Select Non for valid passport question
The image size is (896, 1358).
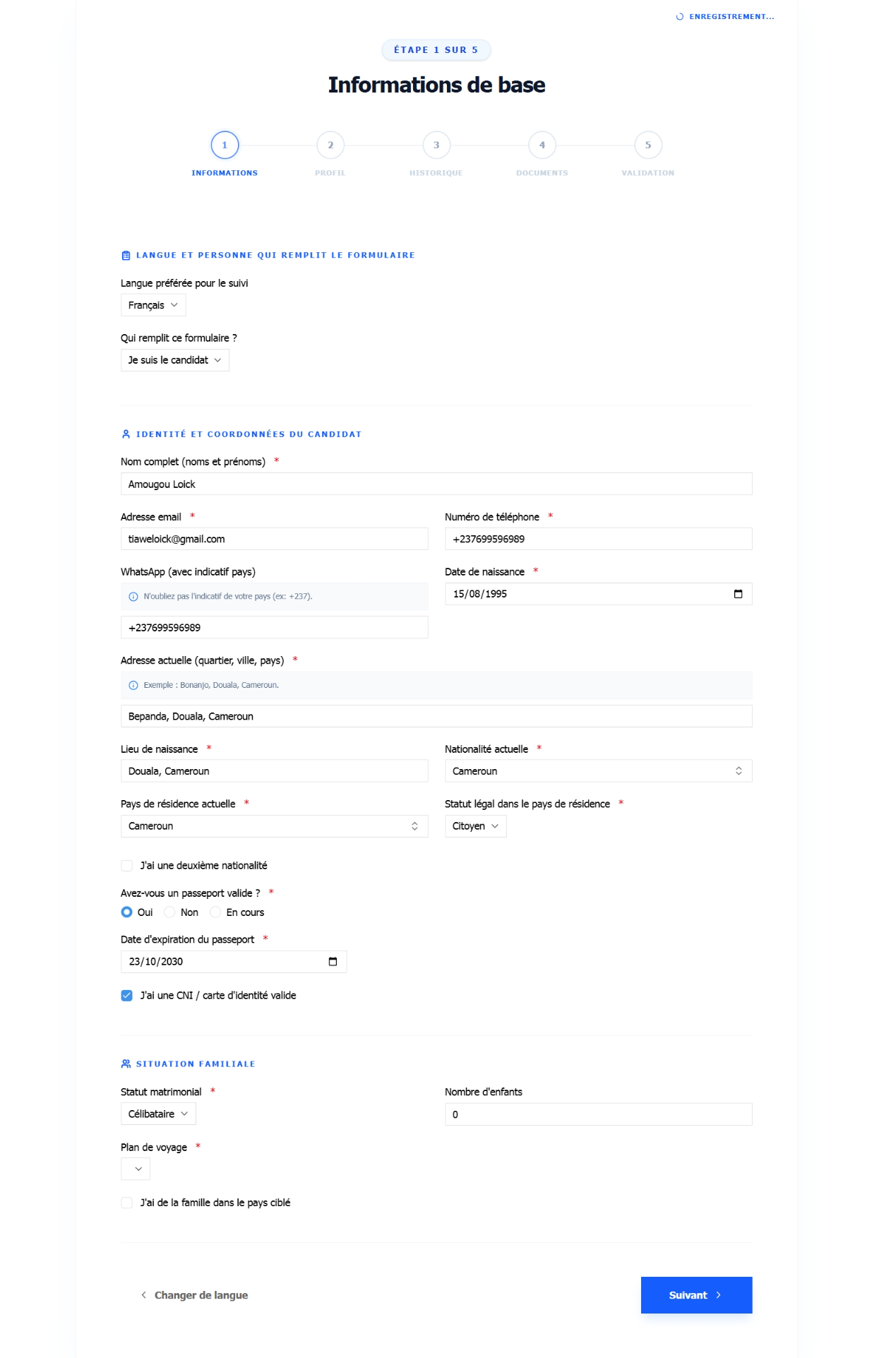(169, 912)
